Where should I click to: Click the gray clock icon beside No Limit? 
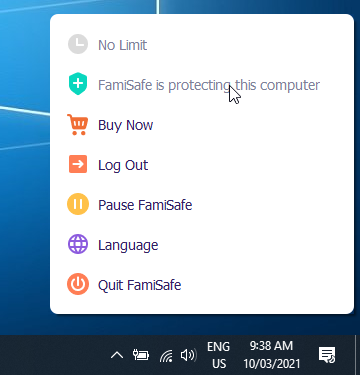(78, 44)
